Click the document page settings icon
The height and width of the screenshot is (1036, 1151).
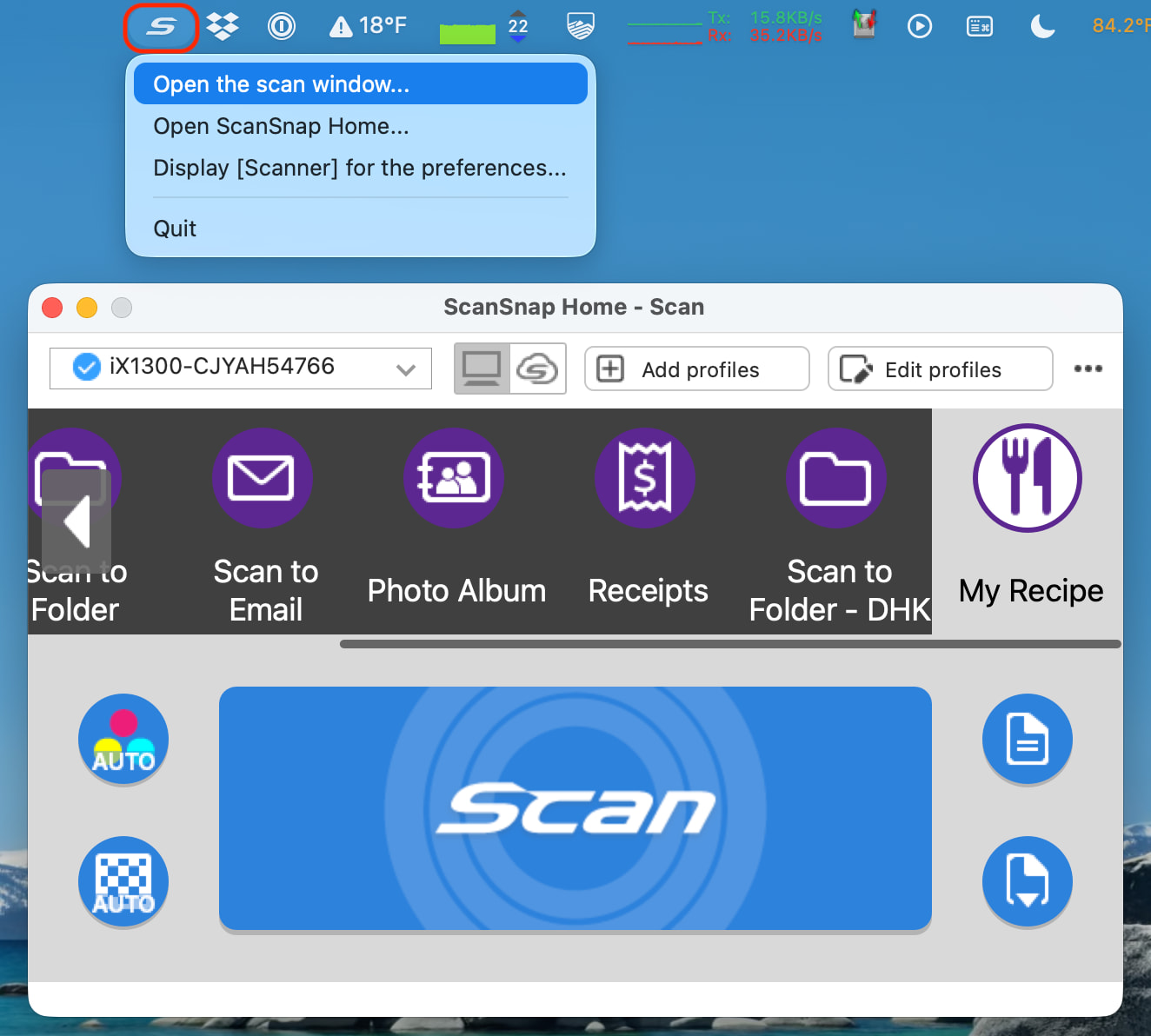pyautogui.click(x=1028, y=739)
